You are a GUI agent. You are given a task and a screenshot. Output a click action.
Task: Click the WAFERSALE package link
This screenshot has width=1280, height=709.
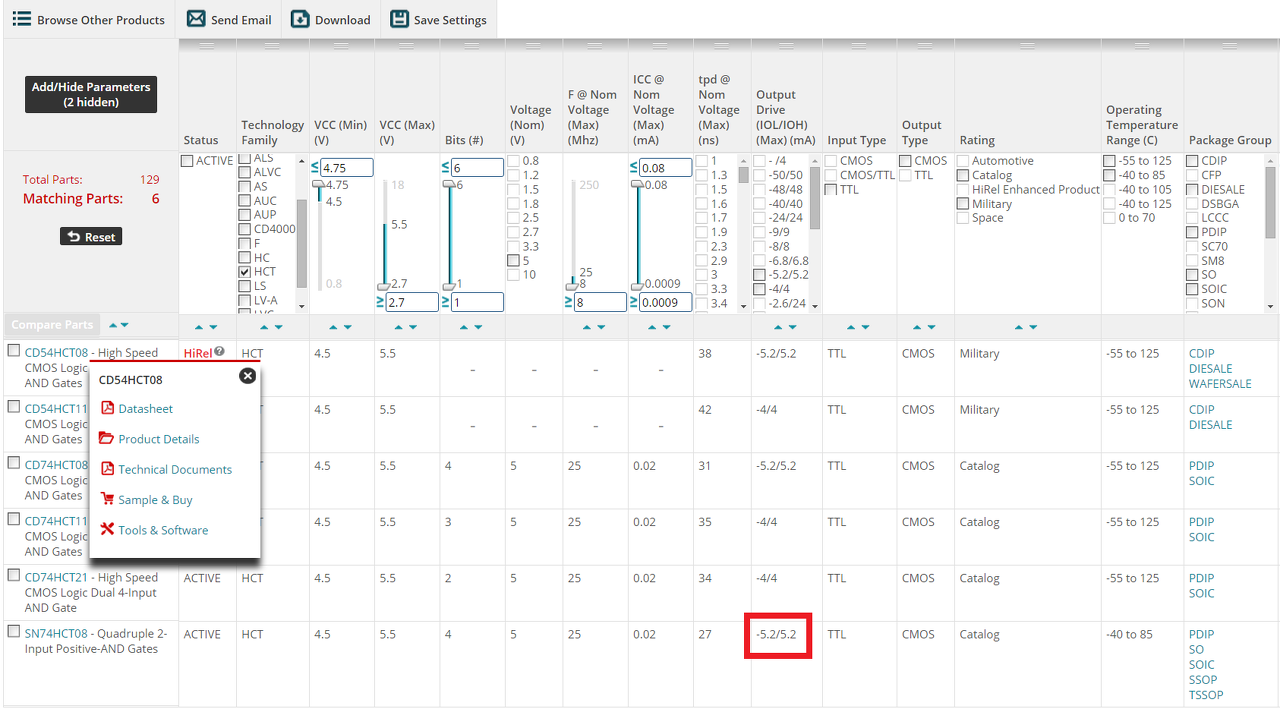pos(1220,384)
